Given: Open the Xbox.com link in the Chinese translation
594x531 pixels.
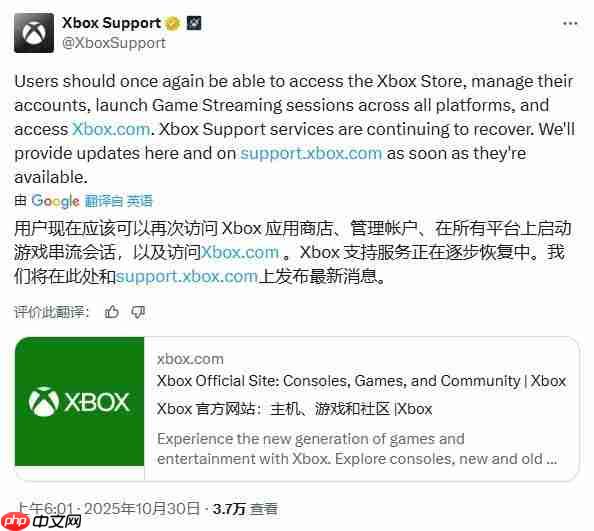Looking at the screenshot, I should tap(240, 253).
